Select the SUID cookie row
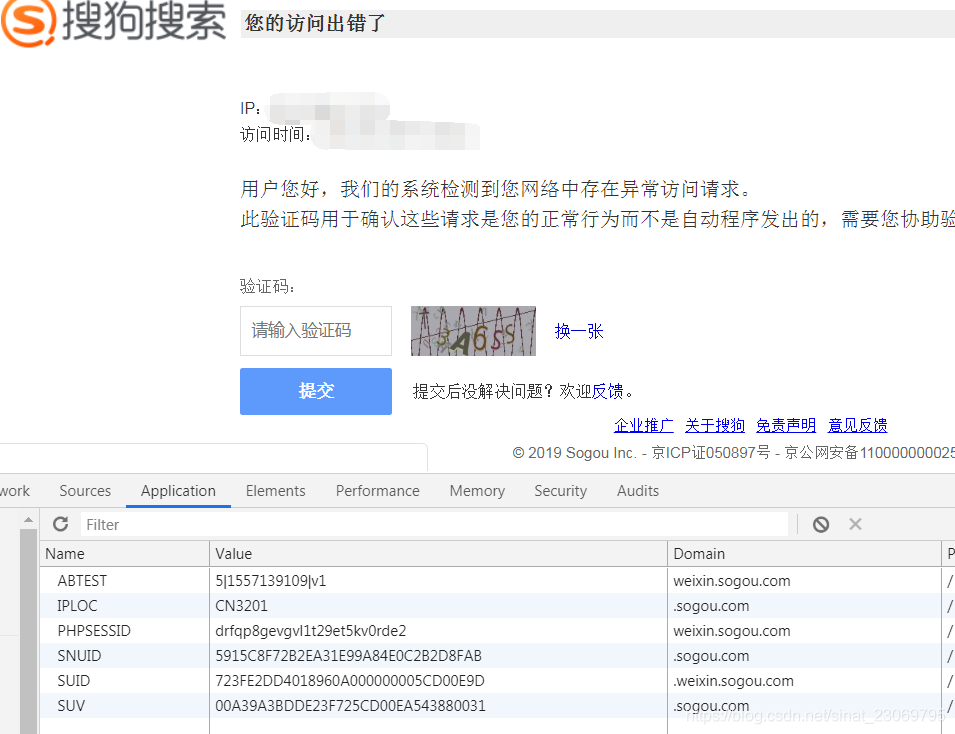 click(x=496, y=681)
